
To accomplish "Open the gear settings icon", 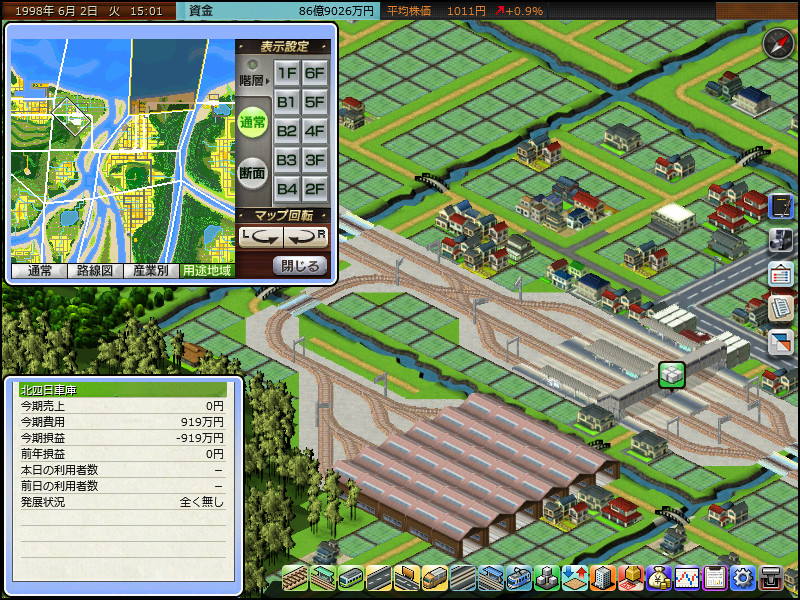I will (x=743, y=579).
